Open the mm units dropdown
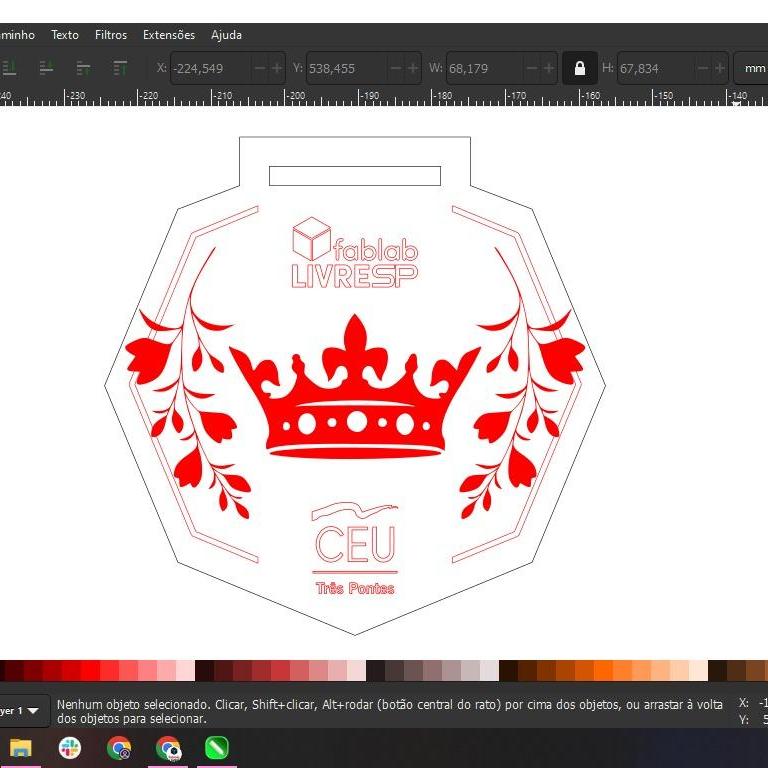The image size is (768, 768). pyautogui.click(x=752, y=68)
